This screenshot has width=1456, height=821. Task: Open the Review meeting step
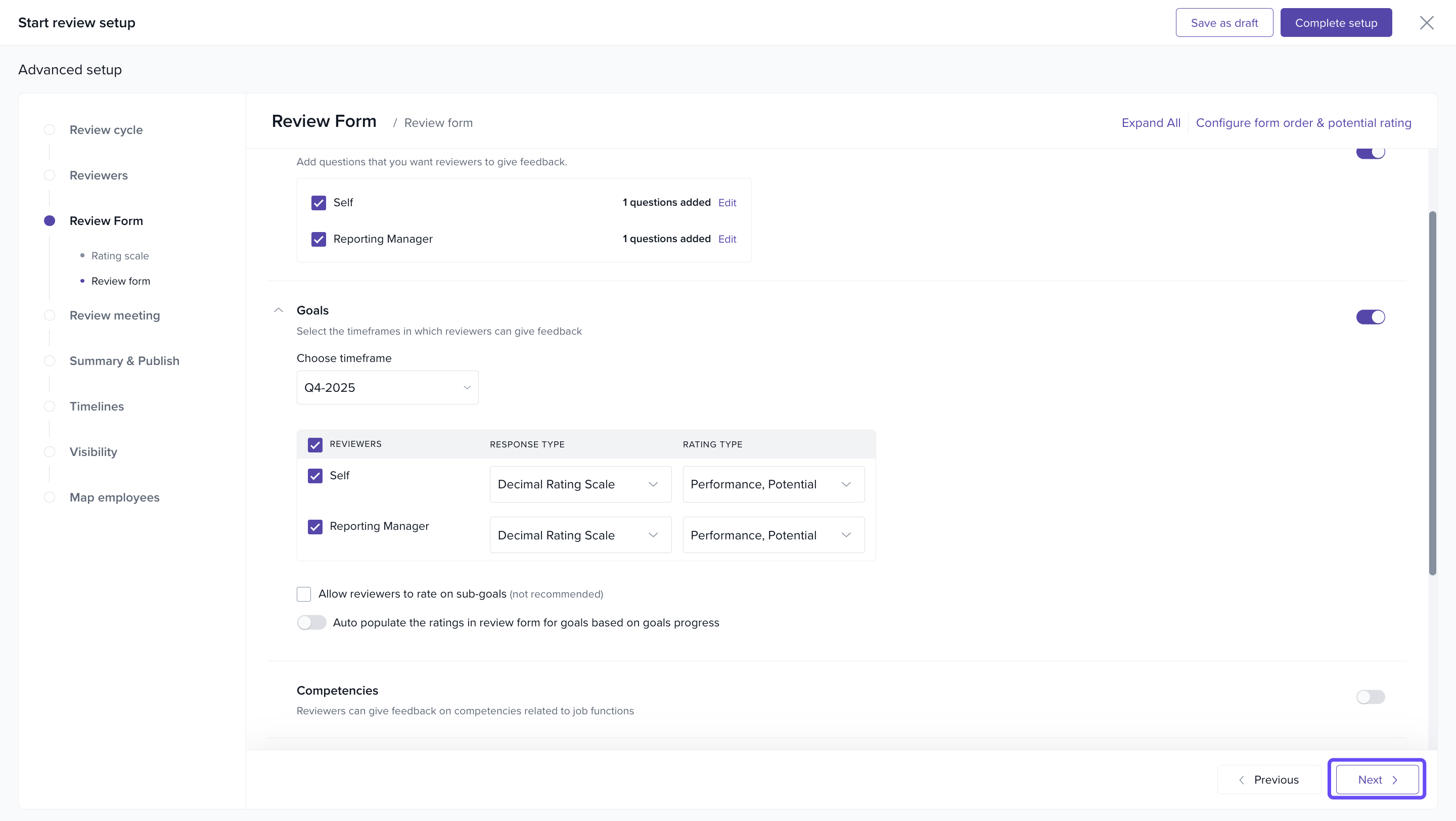[115, 315]
